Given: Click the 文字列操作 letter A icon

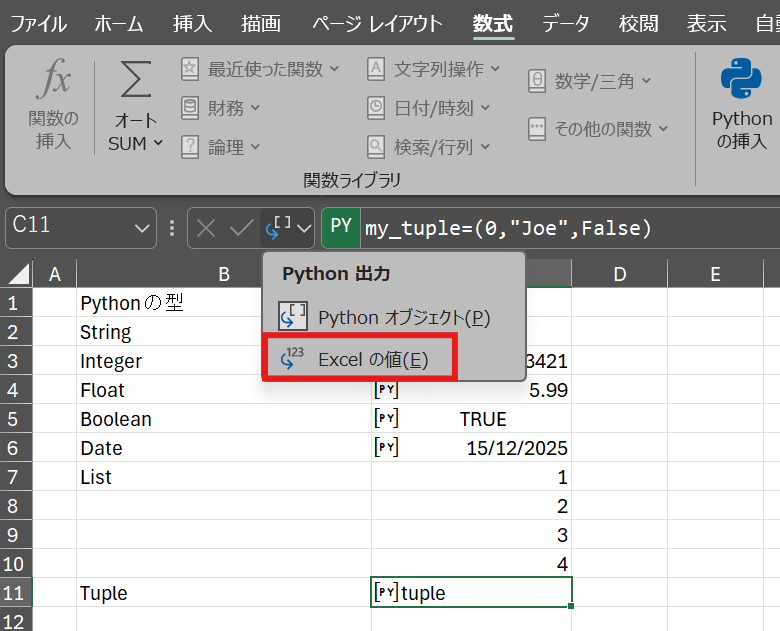Looking at the screenshot, I should pos(376,69).
